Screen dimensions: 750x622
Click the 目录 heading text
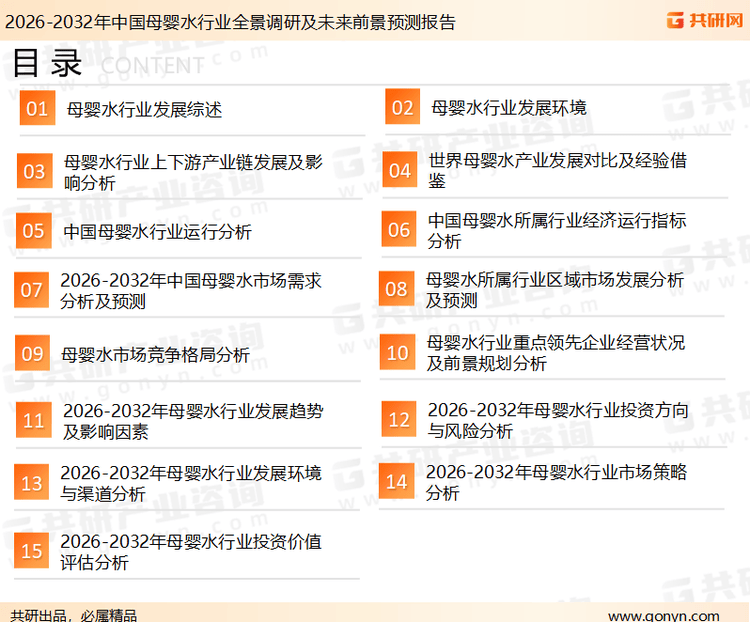pyautogui.click(x=46, y=64)
